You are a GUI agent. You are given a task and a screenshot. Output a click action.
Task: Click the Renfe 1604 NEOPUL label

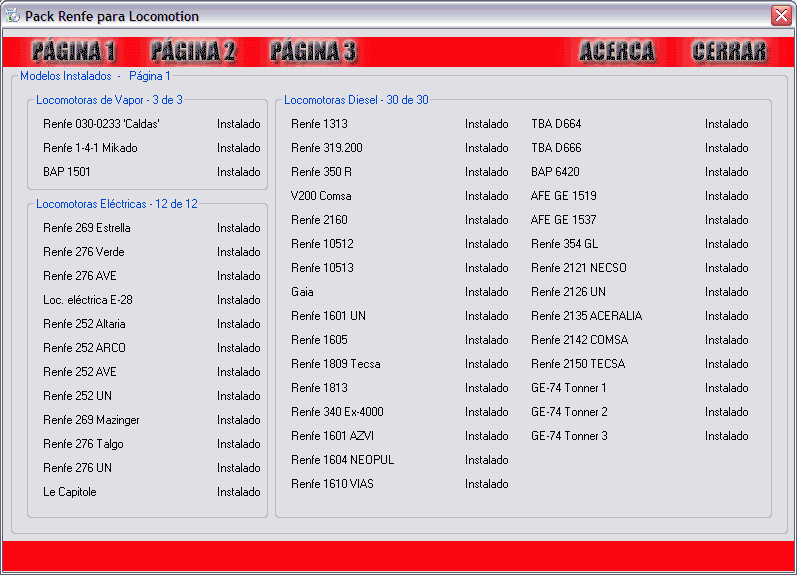(342, 460)
